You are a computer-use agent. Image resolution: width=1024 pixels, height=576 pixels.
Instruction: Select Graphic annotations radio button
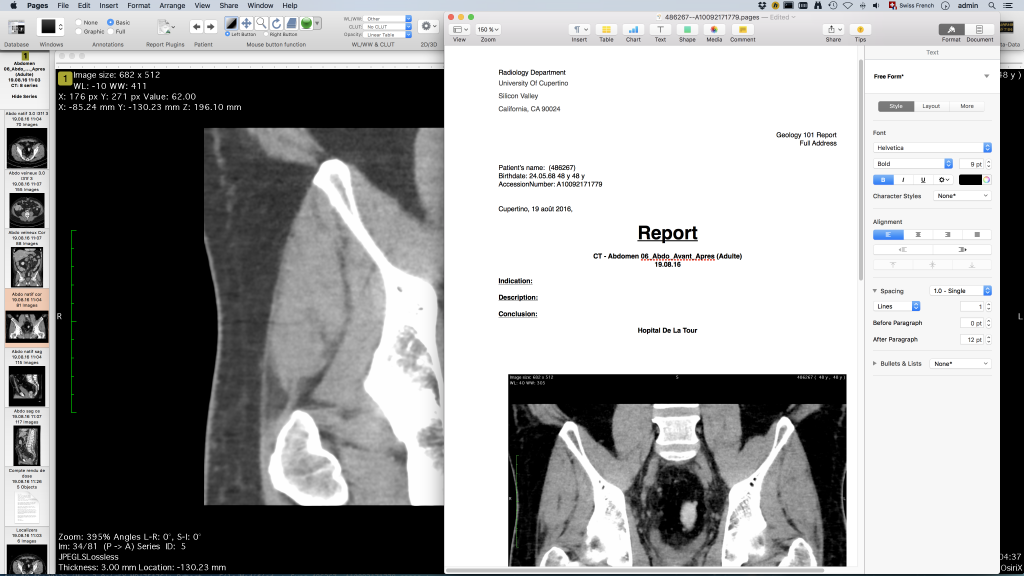coord(79,31)
